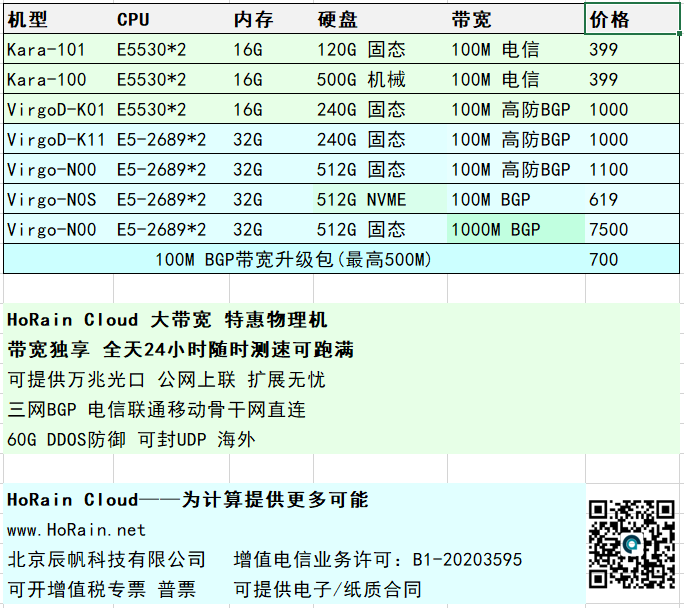Click E5530*2 in the VirgoD-K01 row
The image size is (684, 608).
click(x=171, y=109)
